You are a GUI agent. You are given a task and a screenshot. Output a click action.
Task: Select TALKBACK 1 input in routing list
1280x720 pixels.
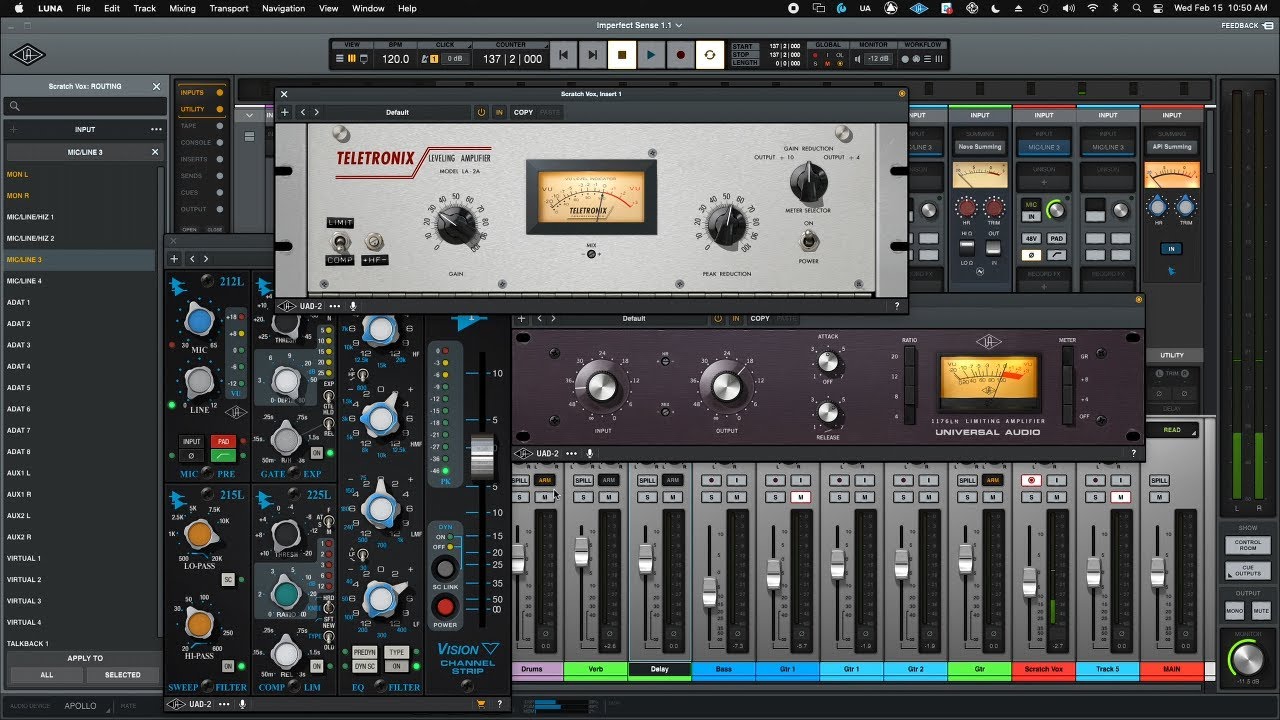coord(80,643)
